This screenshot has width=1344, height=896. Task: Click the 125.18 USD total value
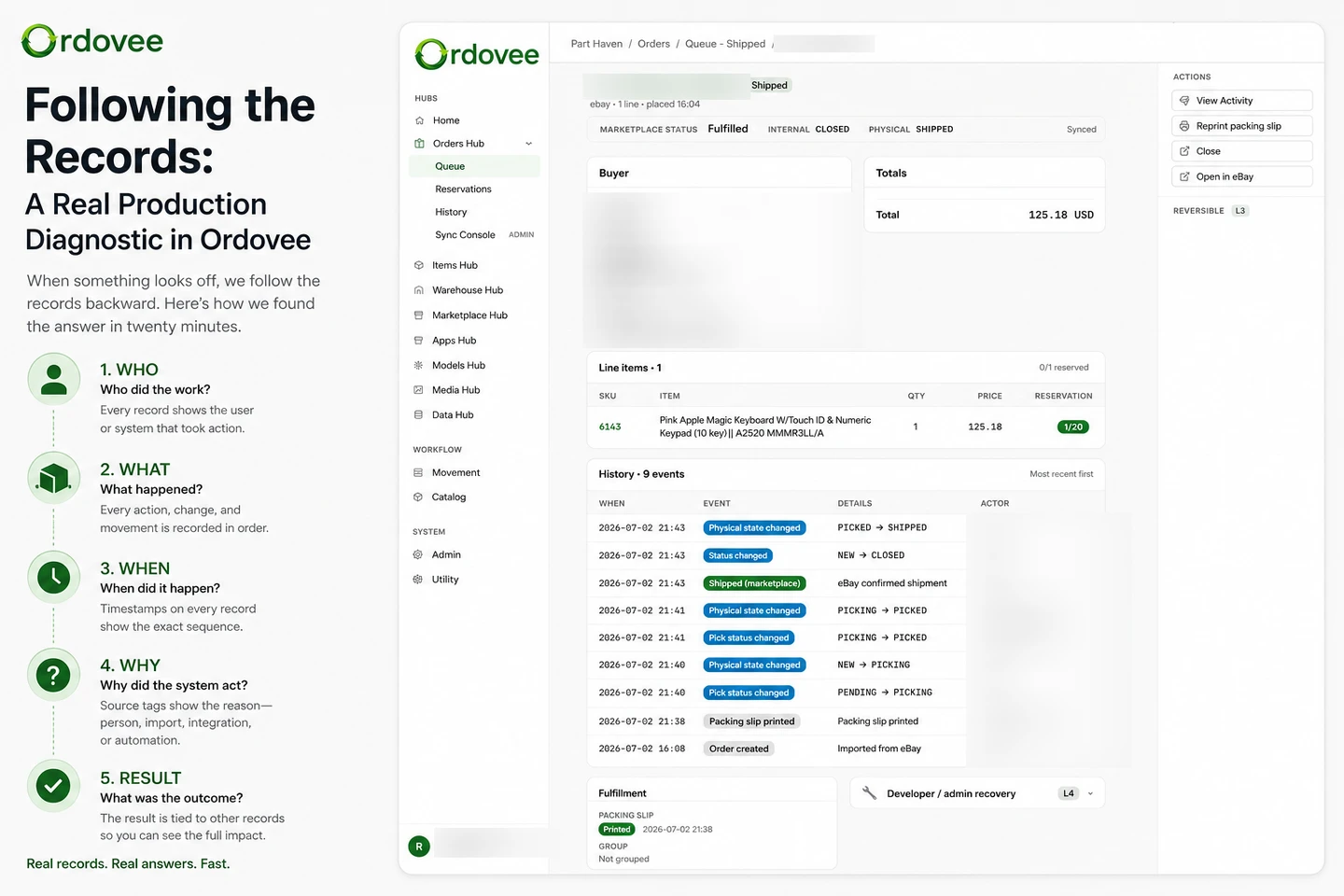click(1061, 215)
